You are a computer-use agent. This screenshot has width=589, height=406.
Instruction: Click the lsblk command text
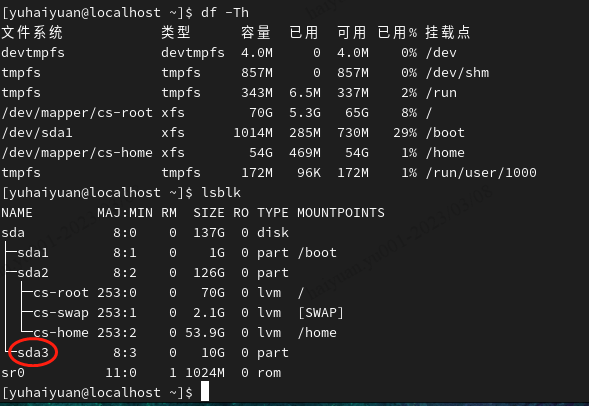[221, 193]
